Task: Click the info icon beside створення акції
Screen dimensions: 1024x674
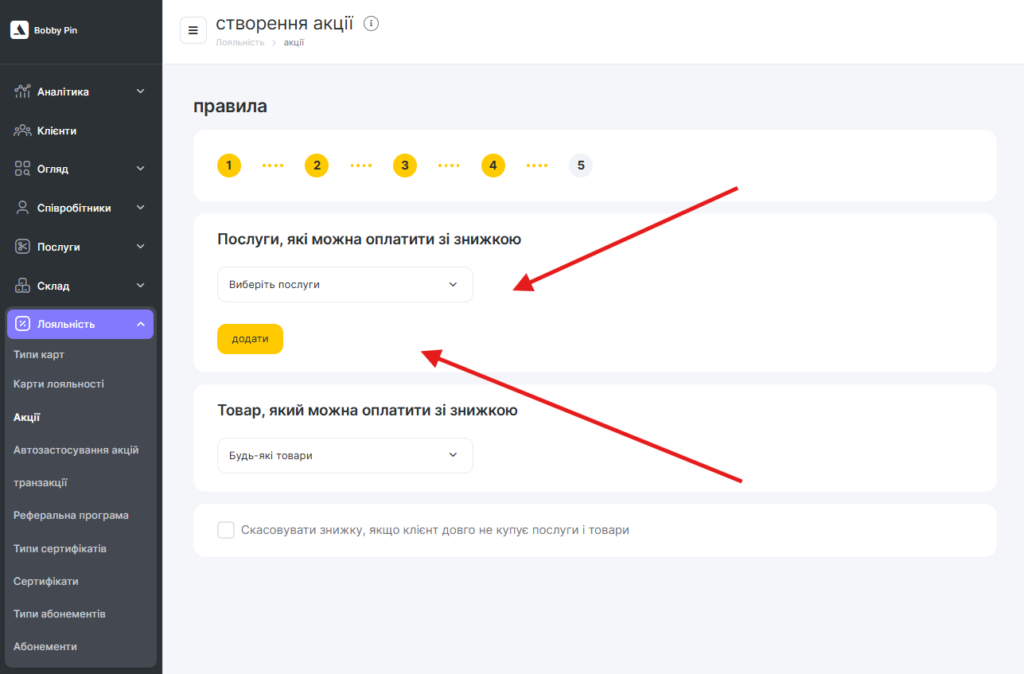Action: [x=371, y=23]
